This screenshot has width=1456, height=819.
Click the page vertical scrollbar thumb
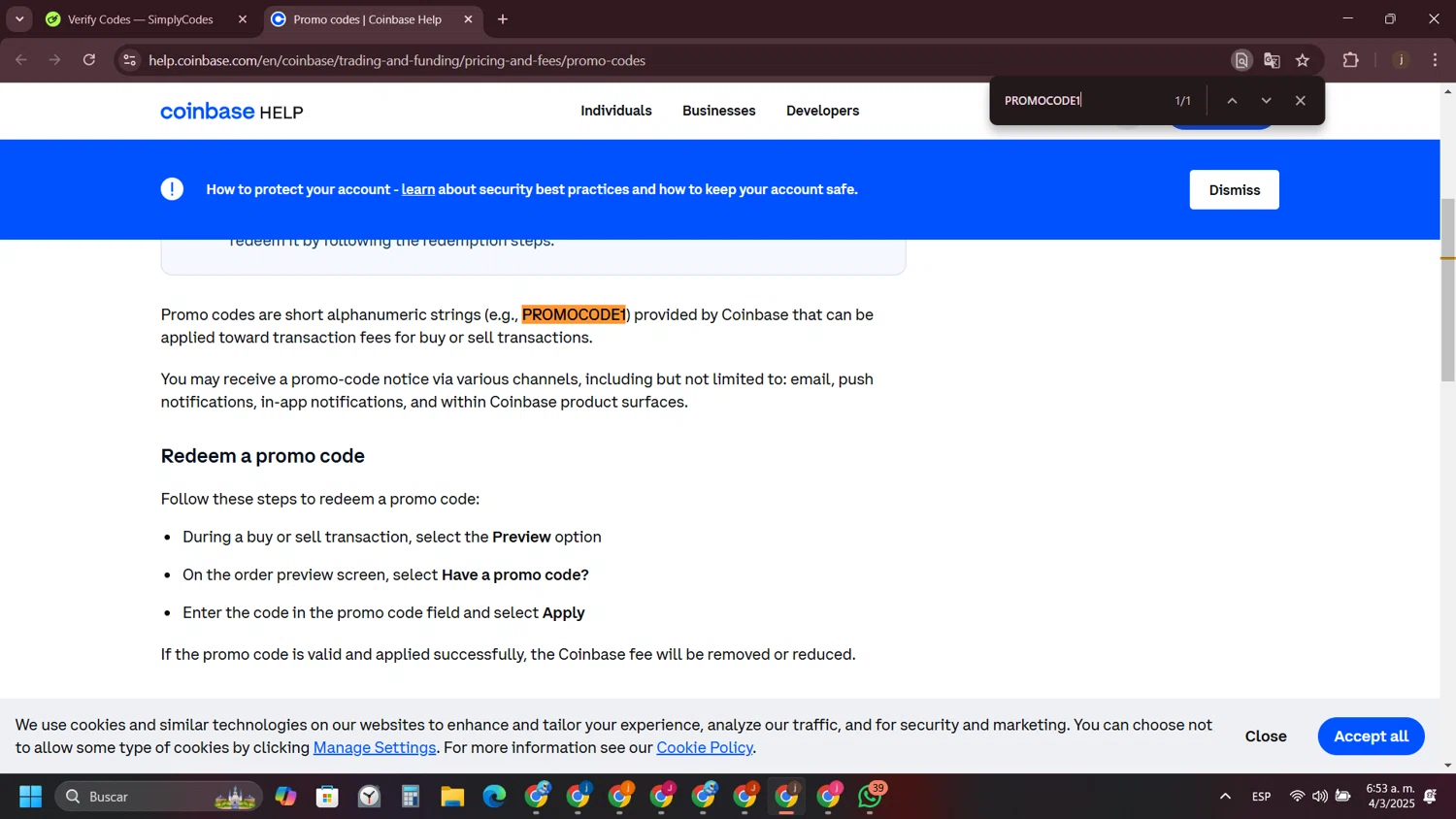[x=1447, y=289]
